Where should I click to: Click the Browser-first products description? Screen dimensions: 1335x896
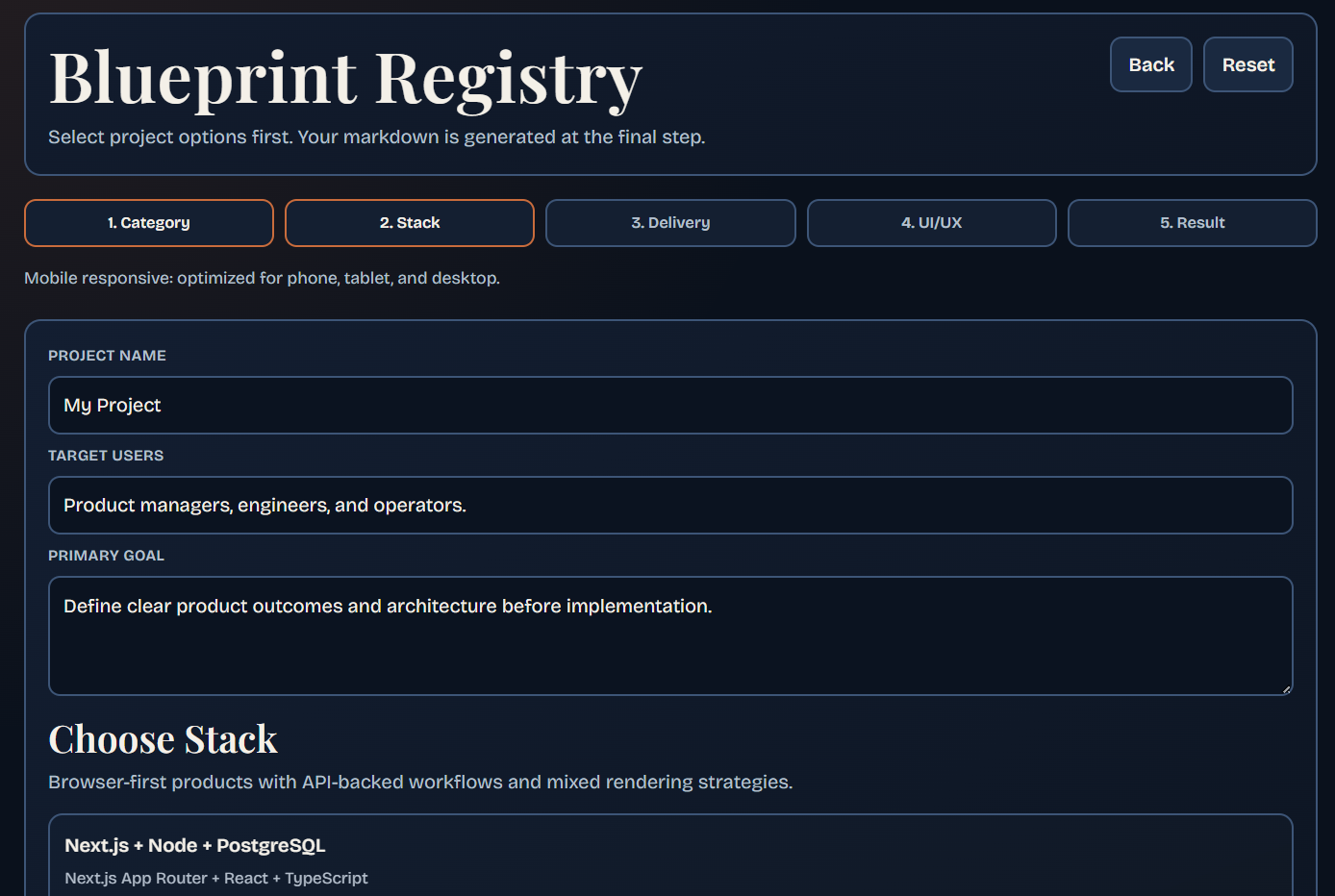[420, 782]
